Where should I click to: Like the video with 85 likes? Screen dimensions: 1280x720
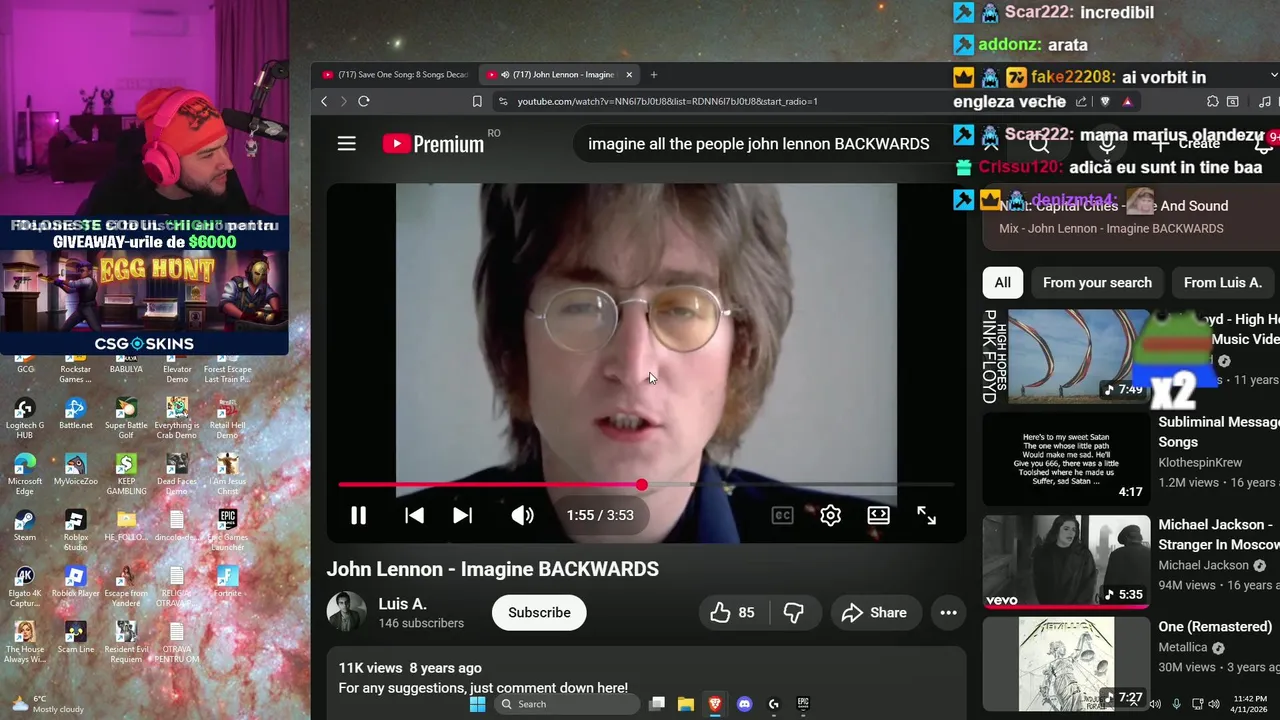pyautogui.click(x=732, y=613)
